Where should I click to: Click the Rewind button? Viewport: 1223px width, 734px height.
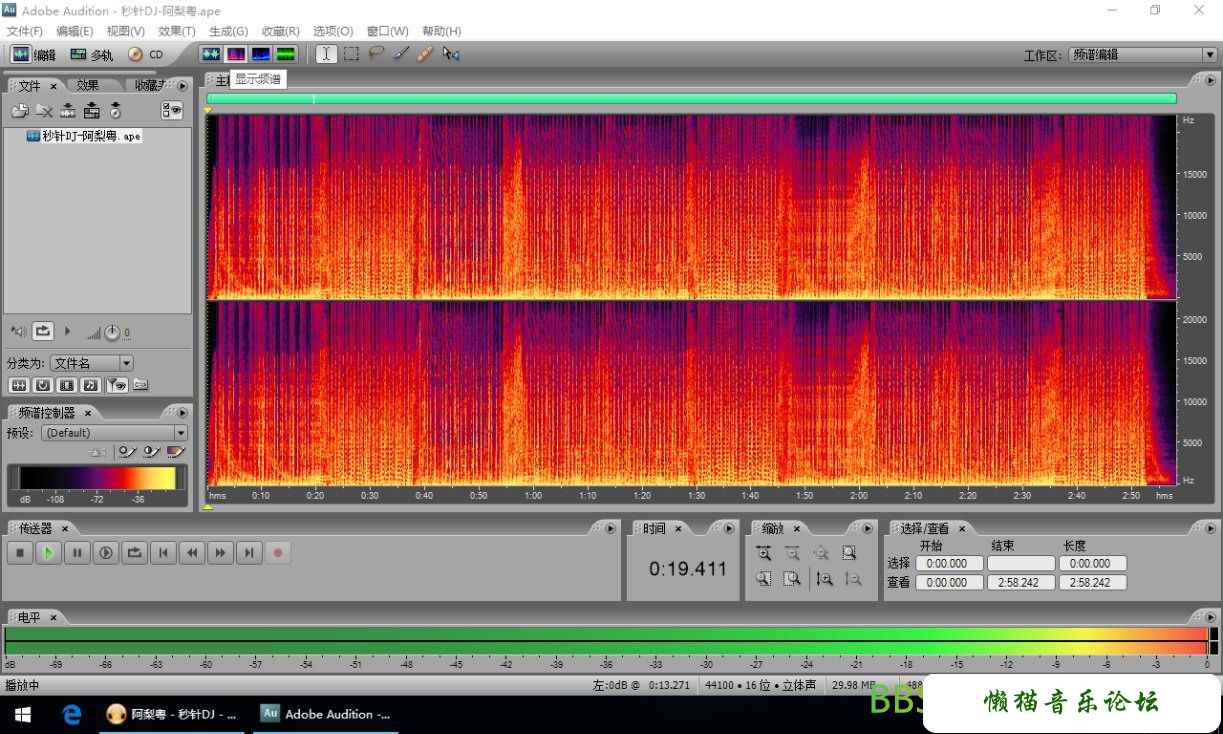(x=192, y=552)
